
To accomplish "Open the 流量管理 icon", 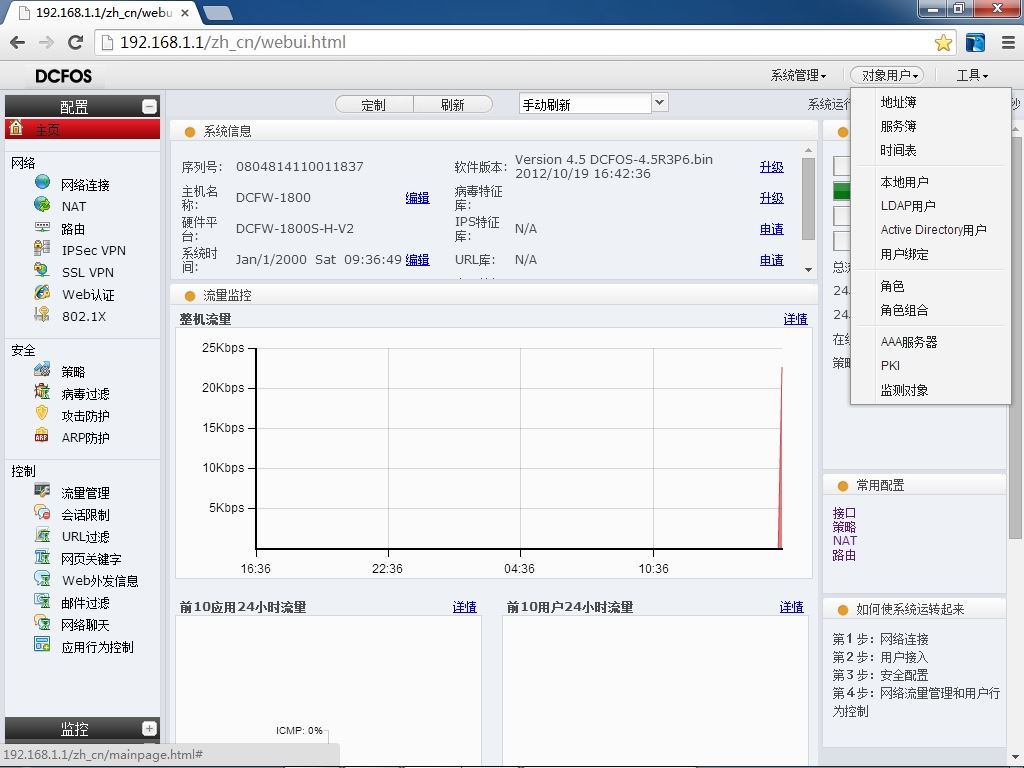I will [x=42, y=491].
